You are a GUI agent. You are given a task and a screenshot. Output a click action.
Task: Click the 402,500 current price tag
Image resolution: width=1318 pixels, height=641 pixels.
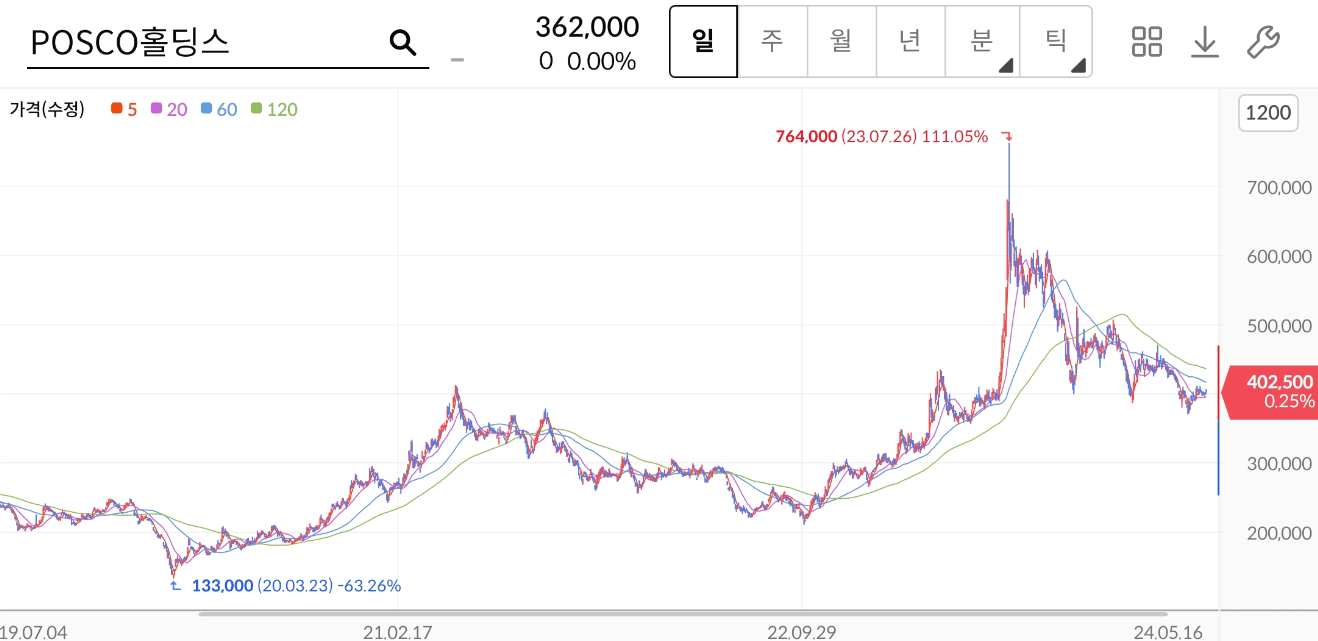pyautogui.click(x=1272, y=391)
